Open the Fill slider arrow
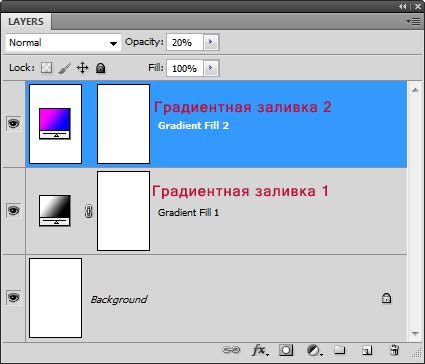This screenshot has height=364, width=425. [211, 68]
